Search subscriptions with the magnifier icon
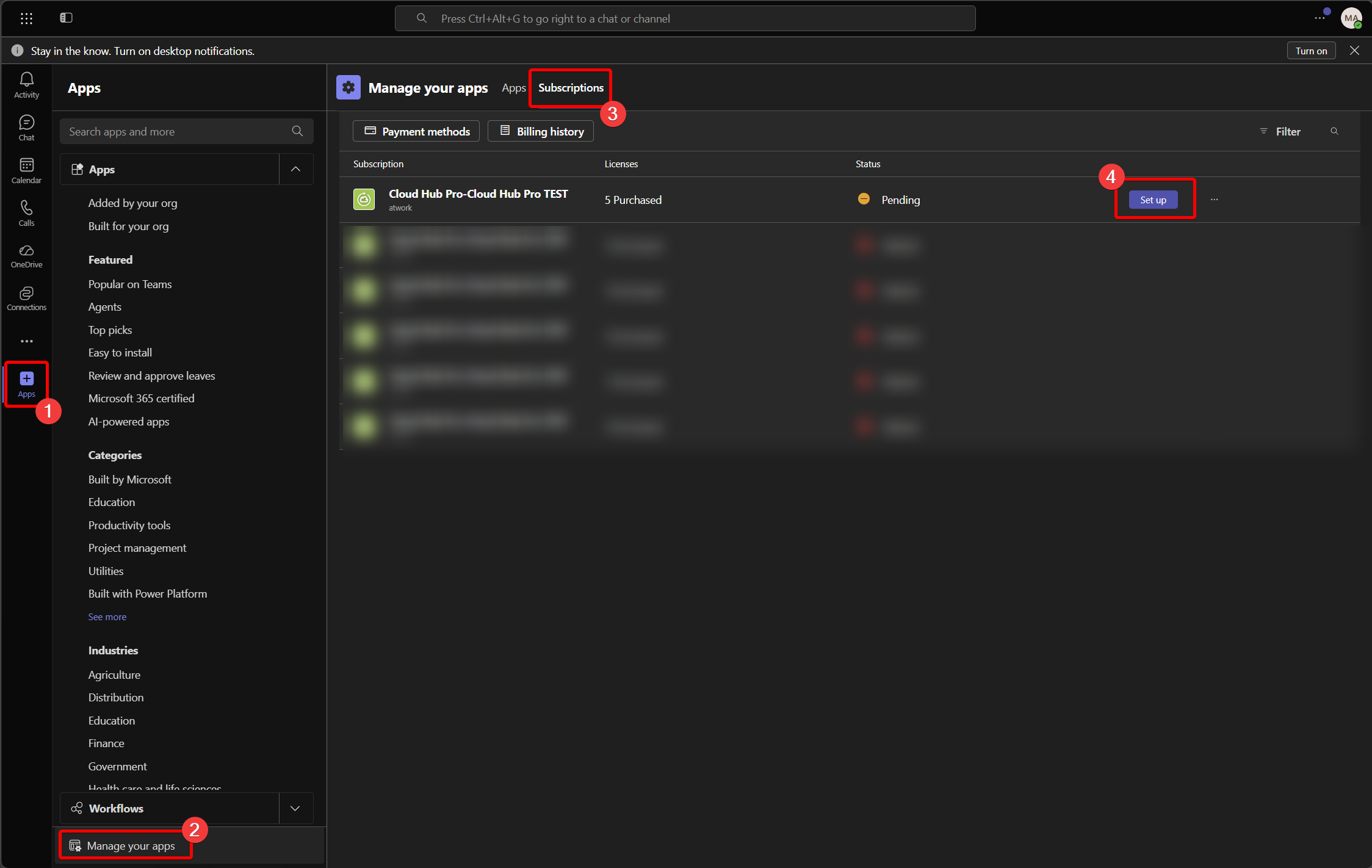1372x868 pixels. pyautogui.click(x=1335, y=131)
